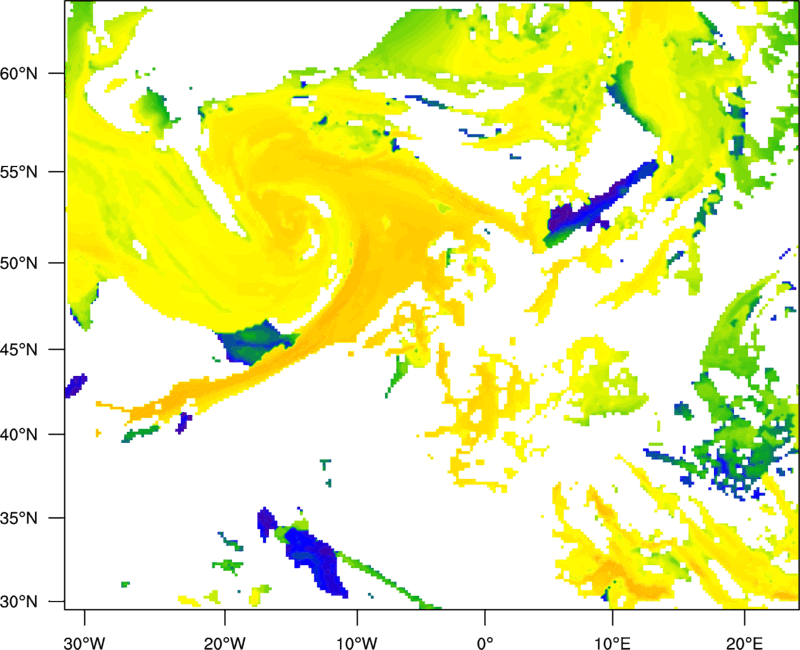
Task: Click the 40°N latitude axis label
Action: 19,435
